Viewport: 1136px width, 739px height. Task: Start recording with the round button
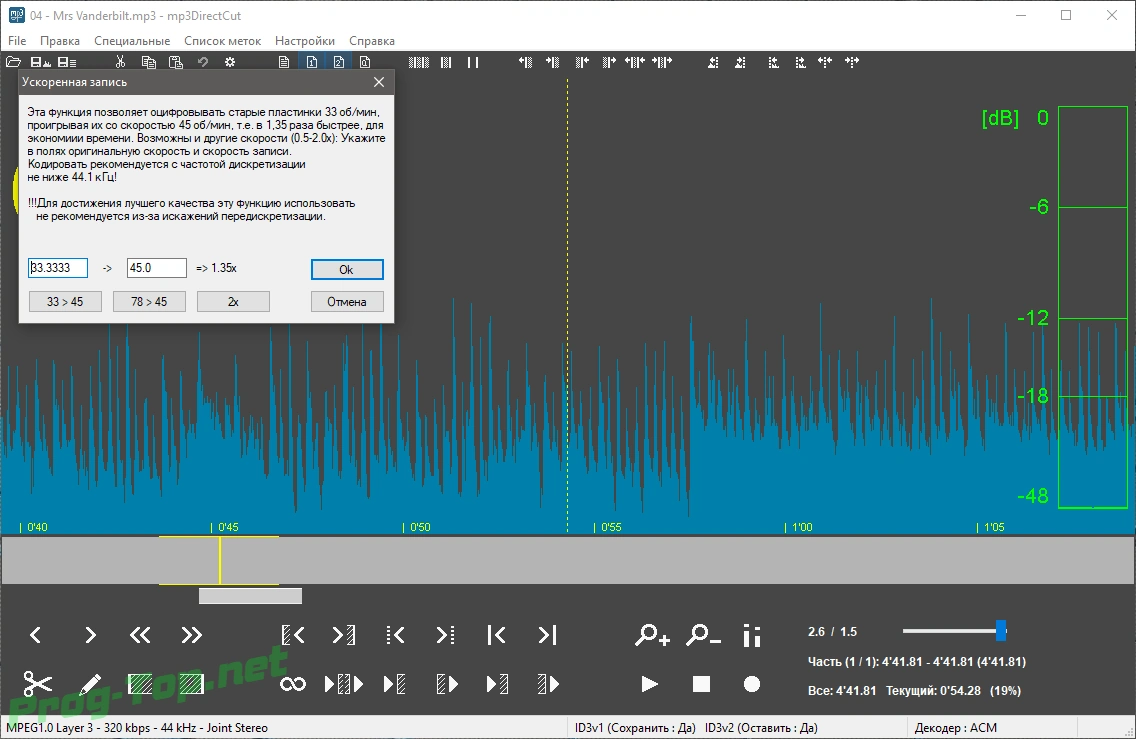[x=752, y=684]
